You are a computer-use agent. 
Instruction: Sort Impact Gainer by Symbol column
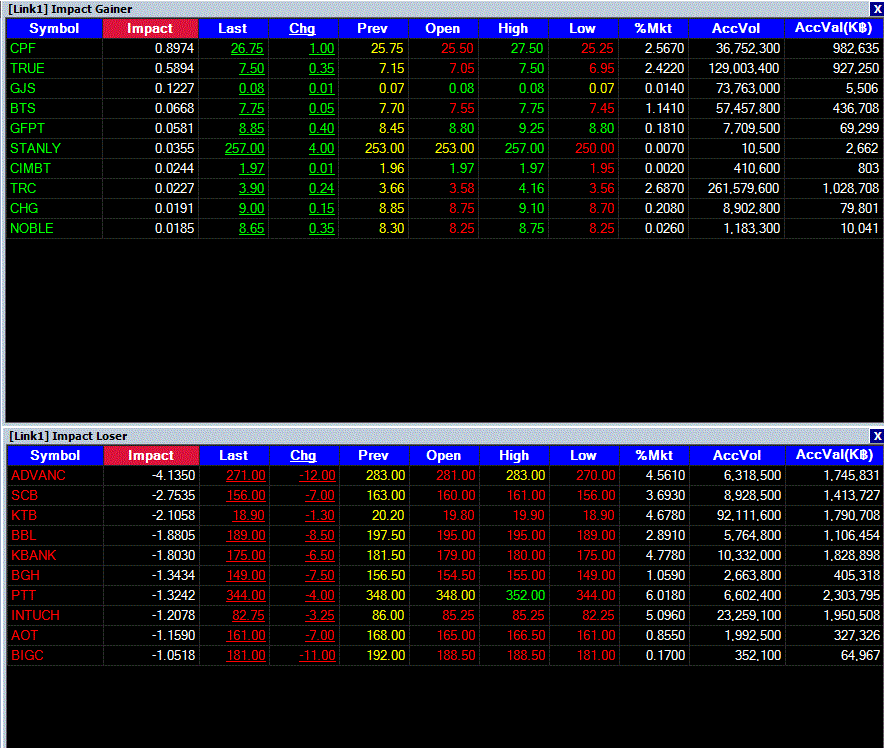(54, 29)
